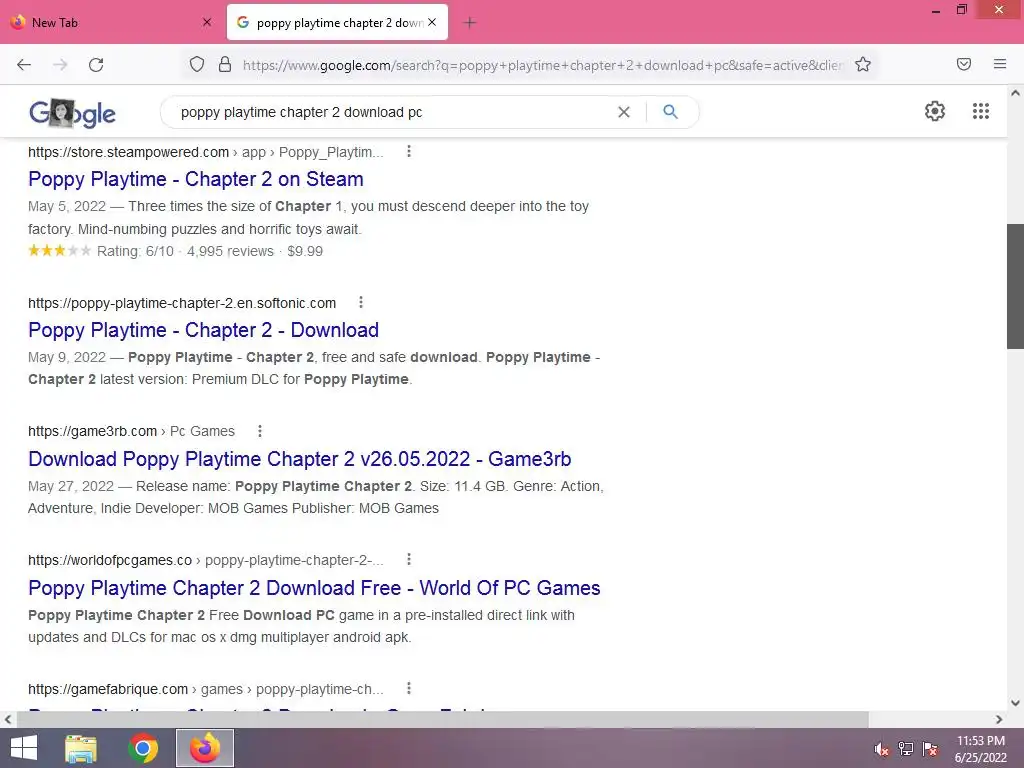Click the scroll down arrow
Screen dimensions: 1024x768
point(1015,703)
